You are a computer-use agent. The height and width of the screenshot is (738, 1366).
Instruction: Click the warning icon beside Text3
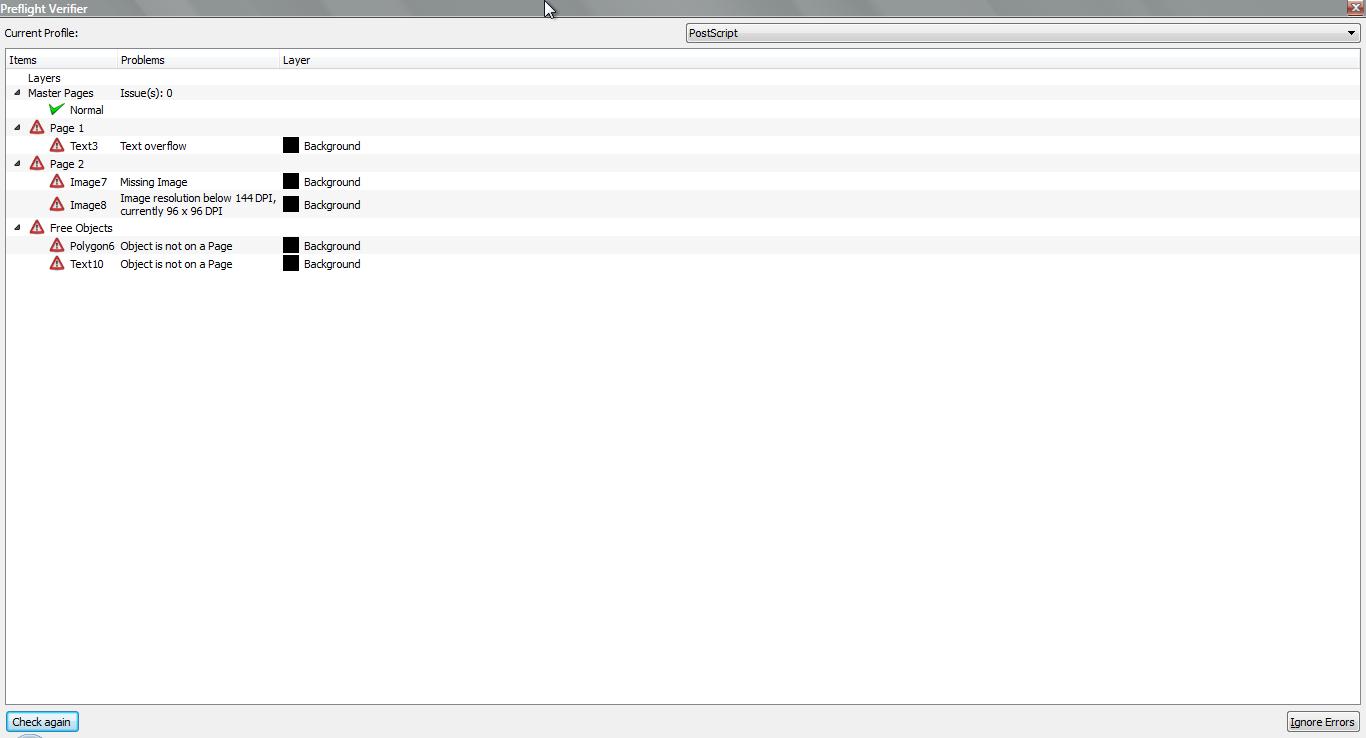(x=57, y=145)
